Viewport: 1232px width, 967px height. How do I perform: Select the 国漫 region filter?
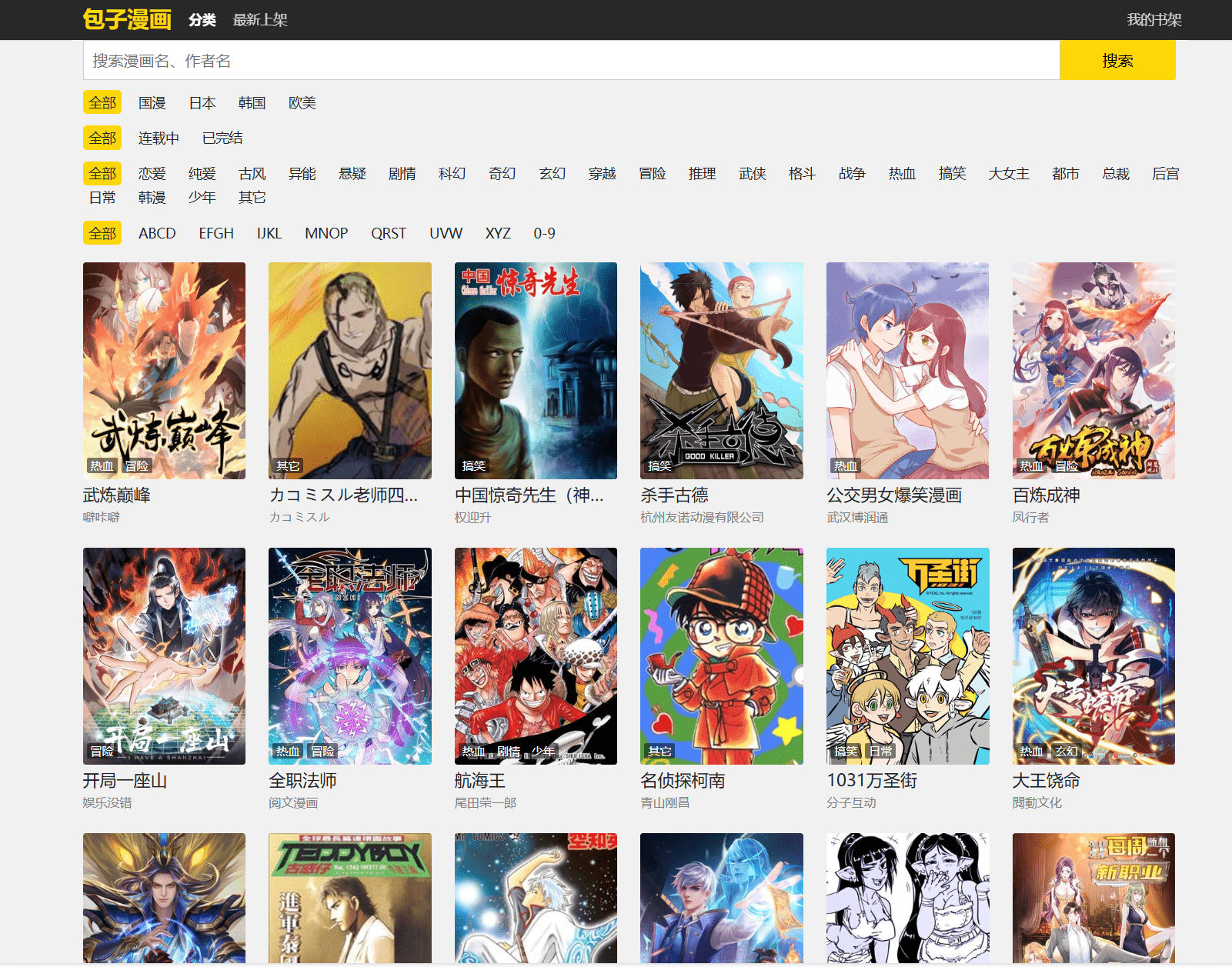[152, 103]
